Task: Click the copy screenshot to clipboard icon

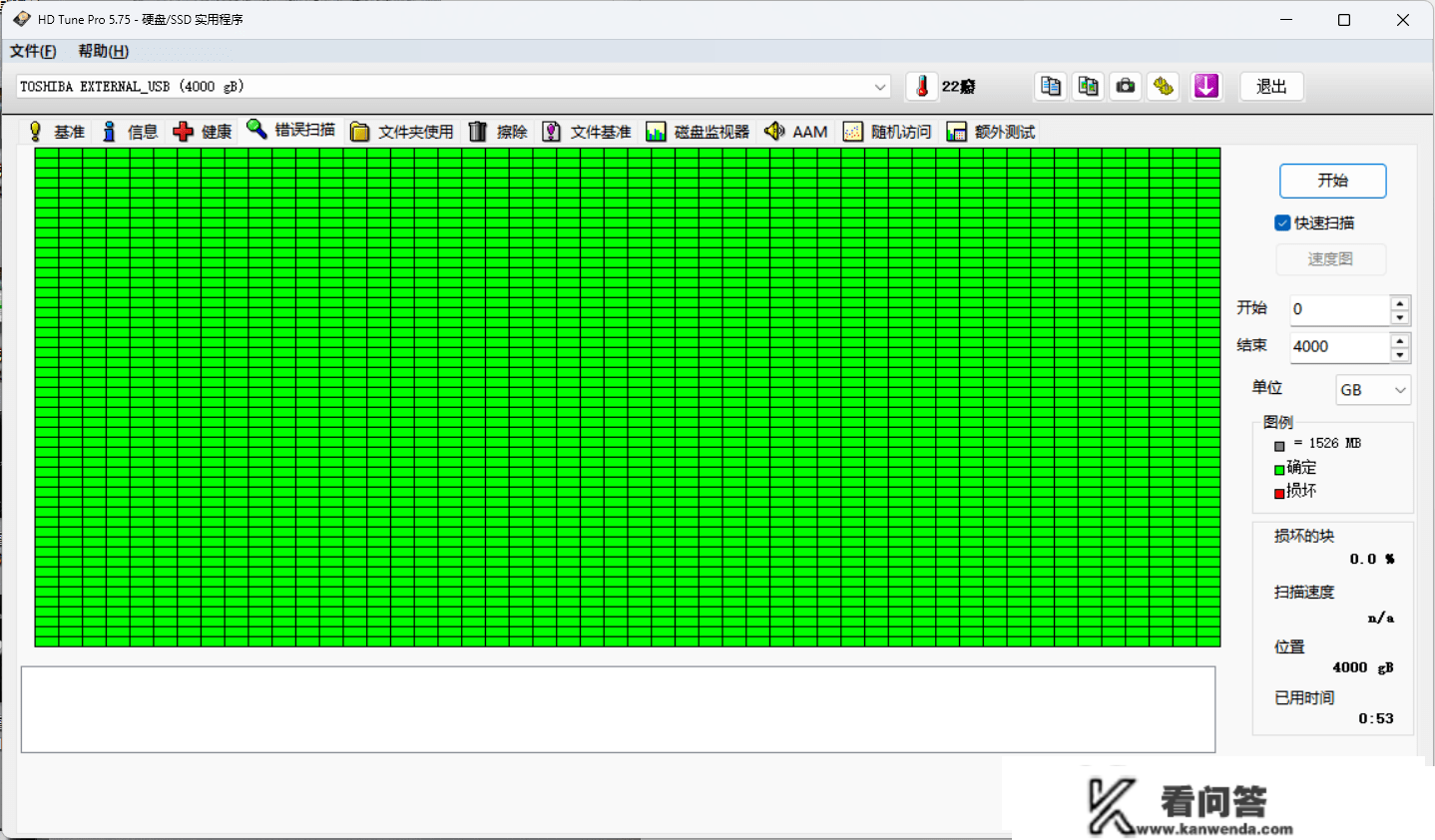Action: coord(1088,87)
